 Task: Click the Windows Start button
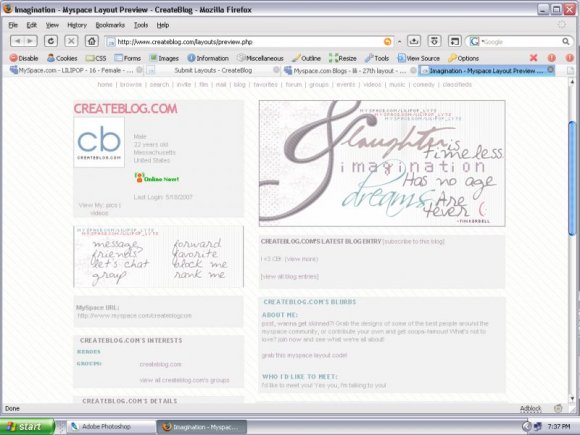[28, 426]
